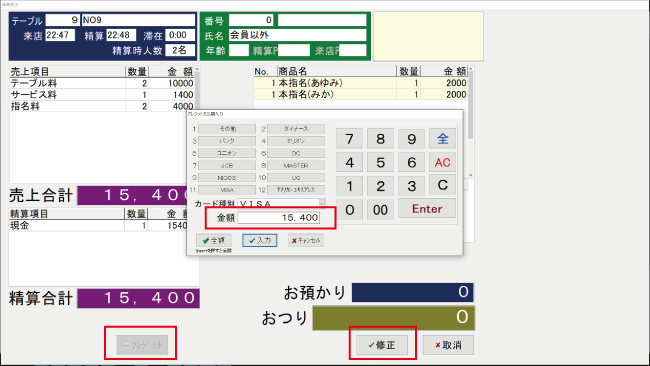Screen dimensions: 650x366
Task: Click the blue 全 keypad key
Action: click(442, 138)
